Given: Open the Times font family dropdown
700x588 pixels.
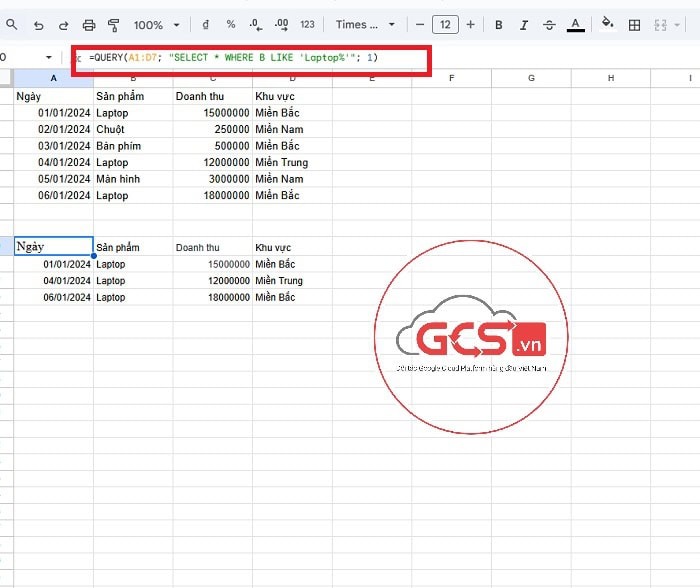Looking at the screenshot, I should click(365, 25).
